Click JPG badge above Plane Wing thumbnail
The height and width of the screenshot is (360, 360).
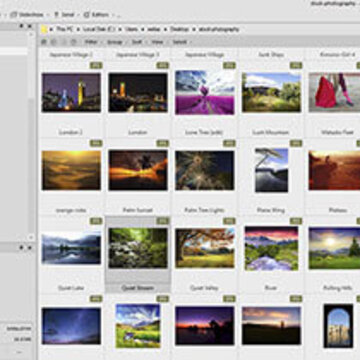click(x=296, y=143)
